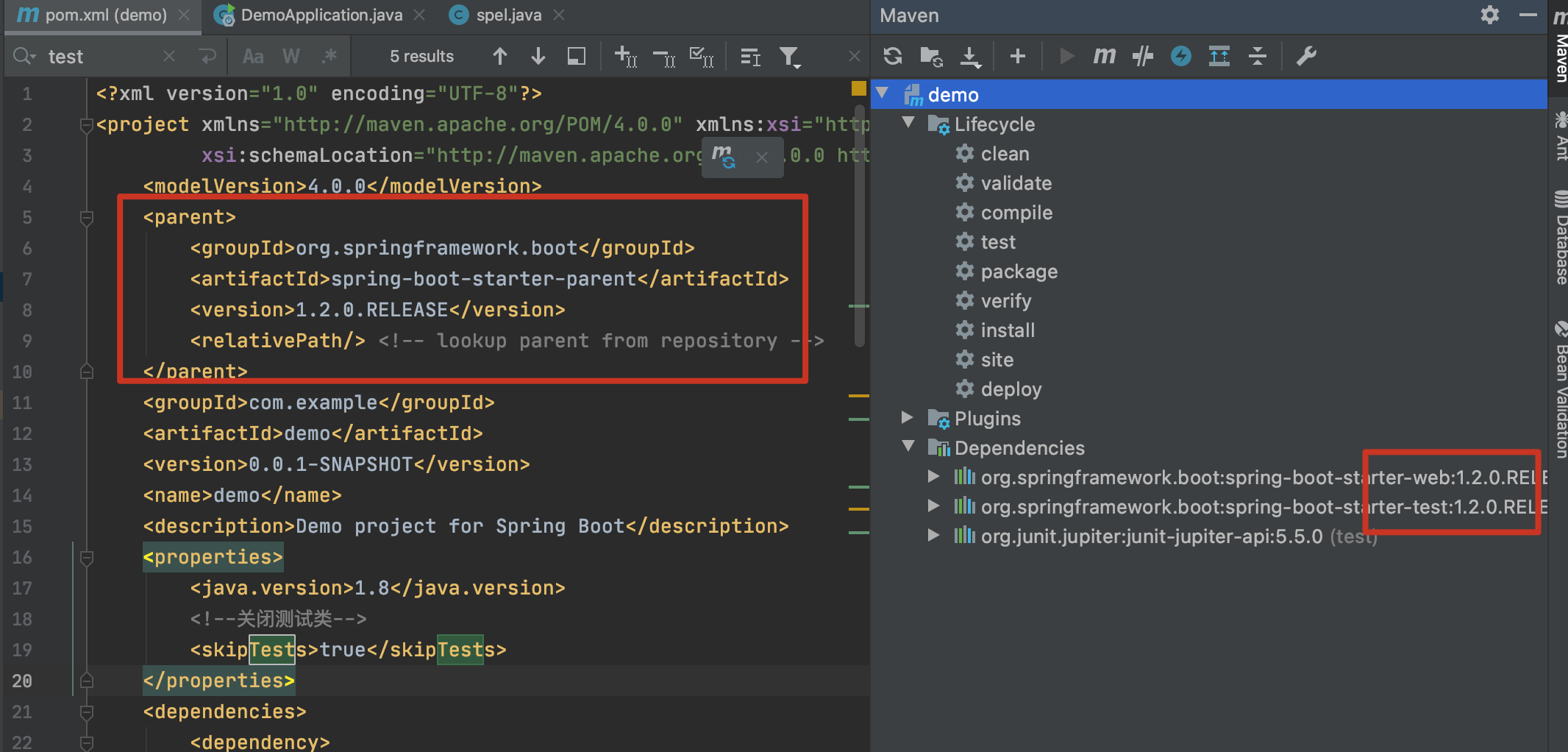Toggle Skip Tests mode lightning icon
Viewport: 1568px width, 752px height.
pyautogui.click(x=1181, y=56)
